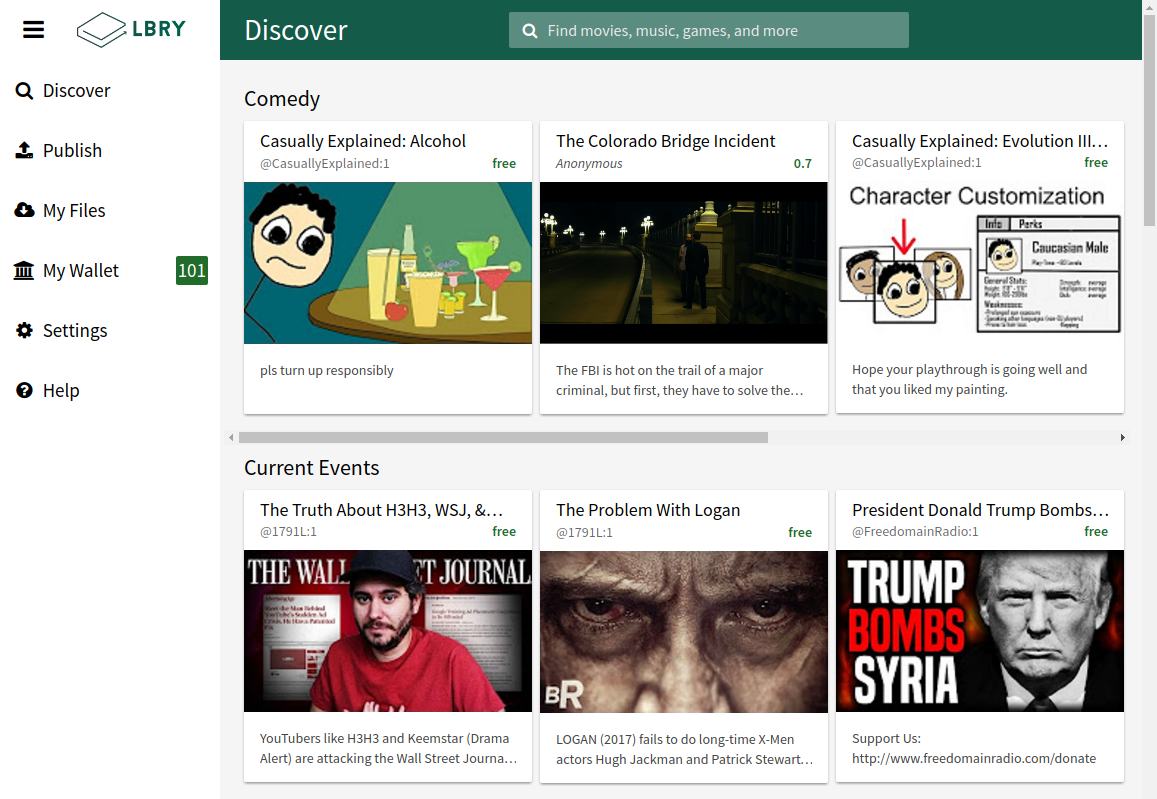Click the Character Customization thumbnail
The height and width of the screenshot is (799, 1157).
(x=980, y=262)
